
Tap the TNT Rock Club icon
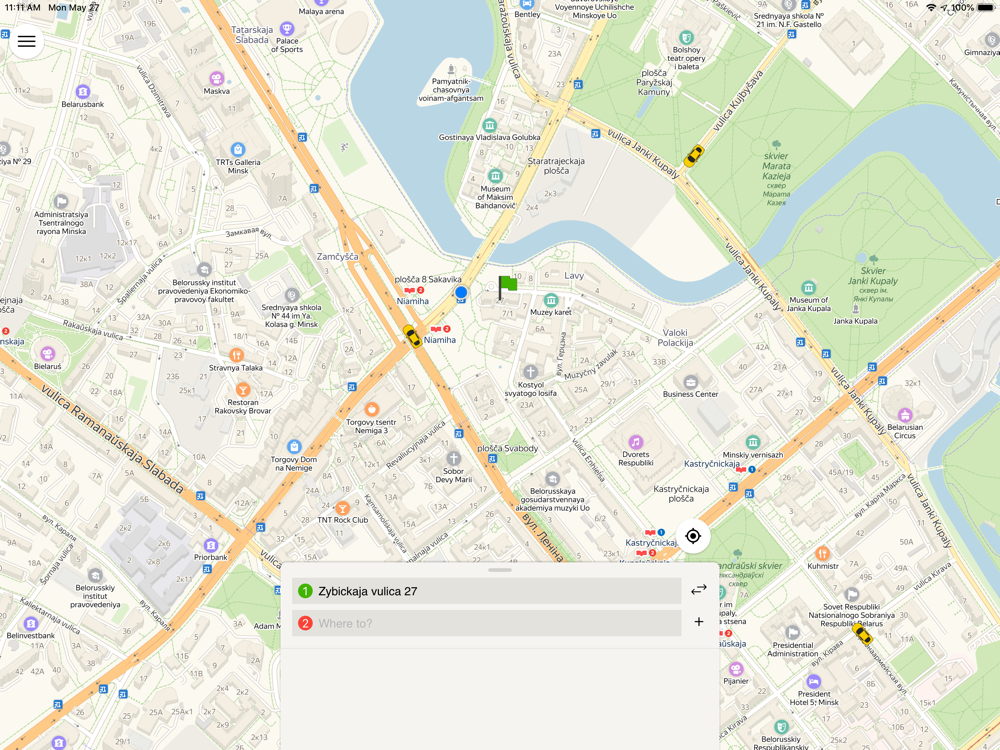[x=342, y=508]
